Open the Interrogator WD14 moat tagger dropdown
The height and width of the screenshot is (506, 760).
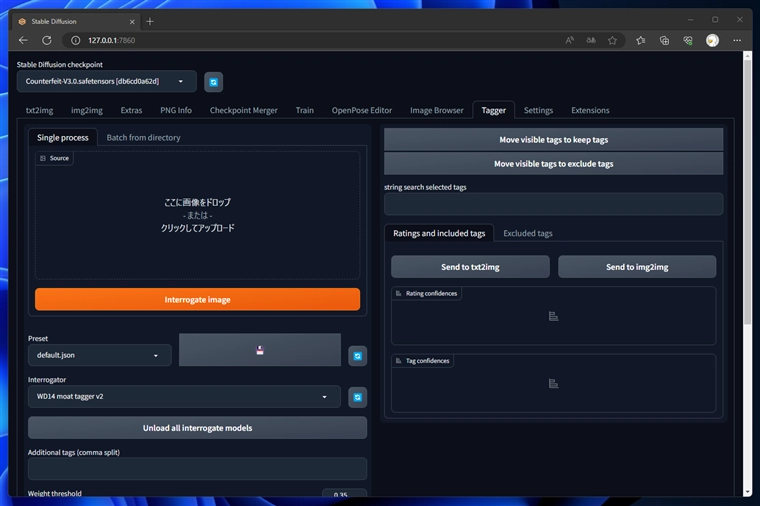pos(184,396)
